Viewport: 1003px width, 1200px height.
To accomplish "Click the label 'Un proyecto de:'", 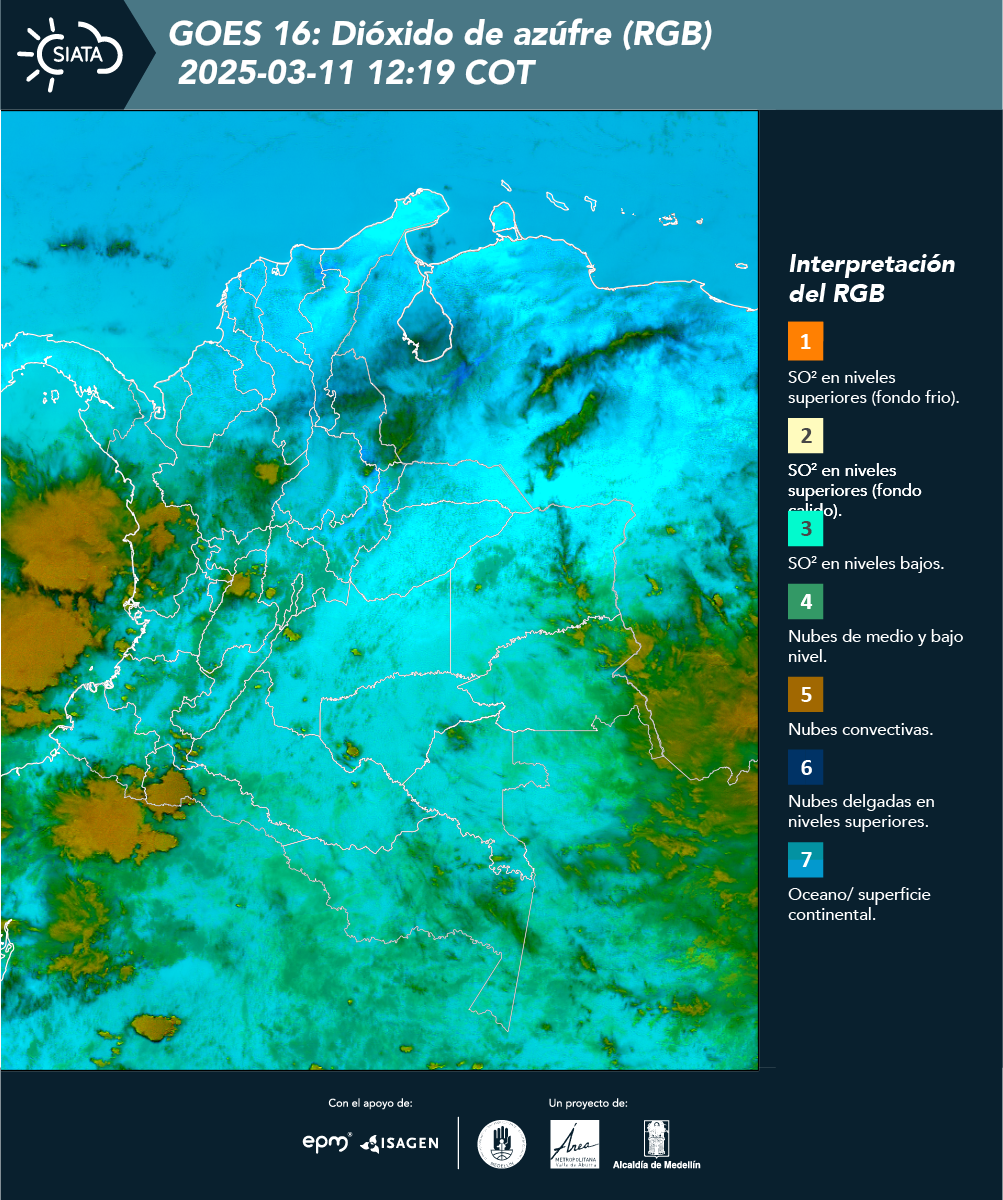I will (588, 1103).
